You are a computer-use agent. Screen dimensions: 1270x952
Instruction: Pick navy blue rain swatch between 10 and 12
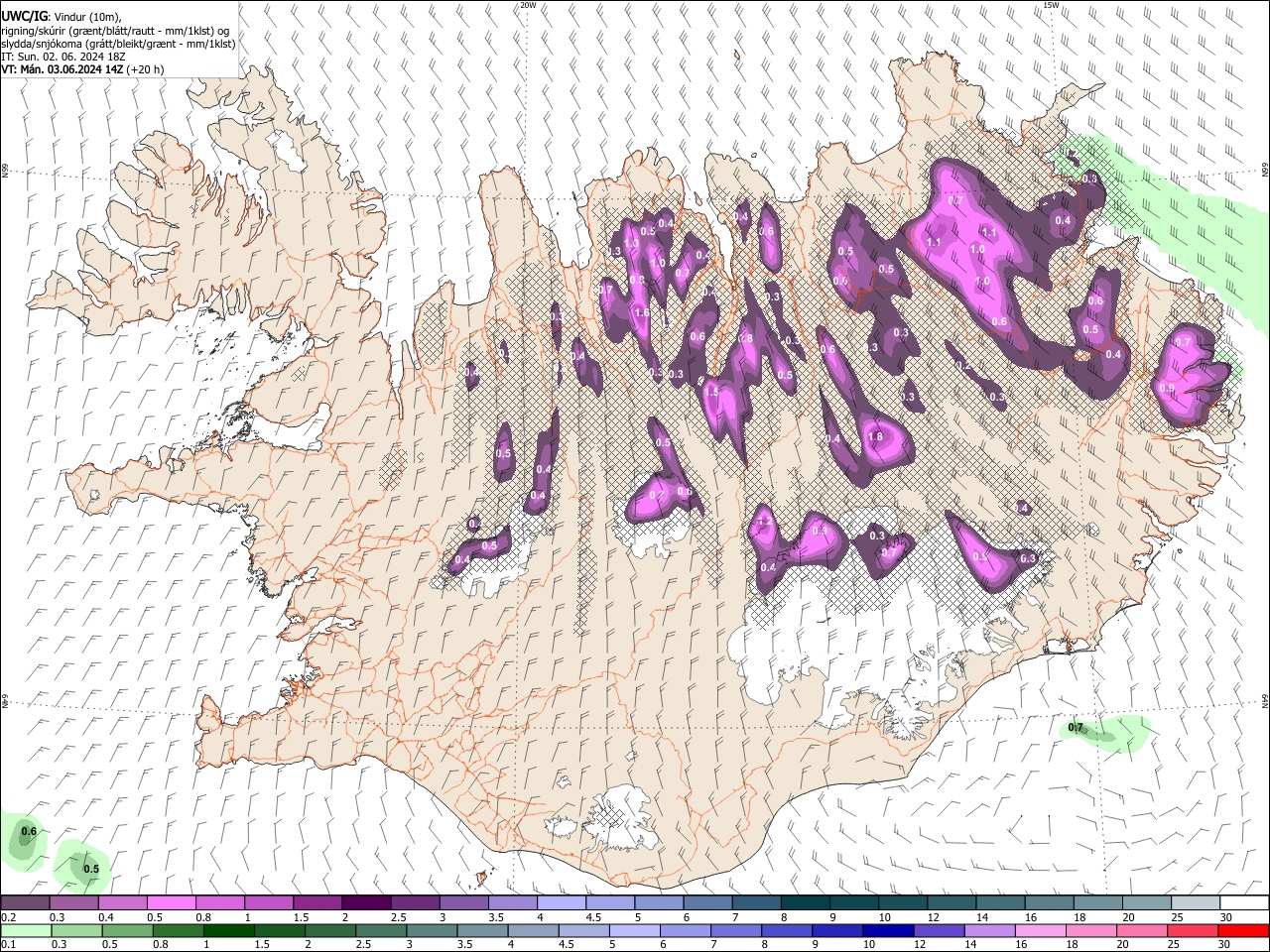click(x=887, y=931)
